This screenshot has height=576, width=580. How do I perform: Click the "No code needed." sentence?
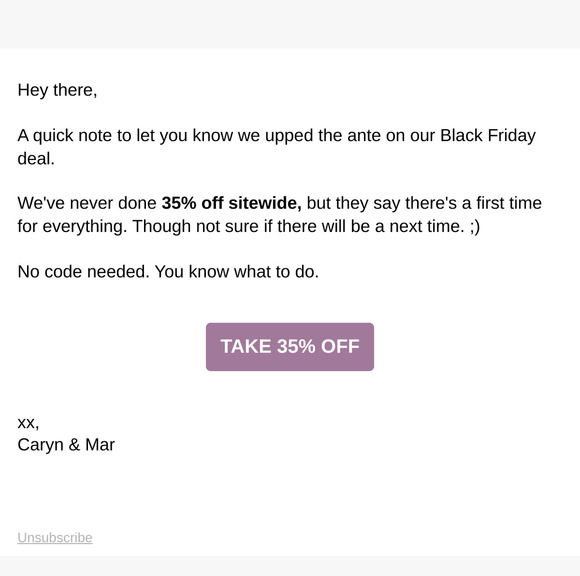(84, 272)
